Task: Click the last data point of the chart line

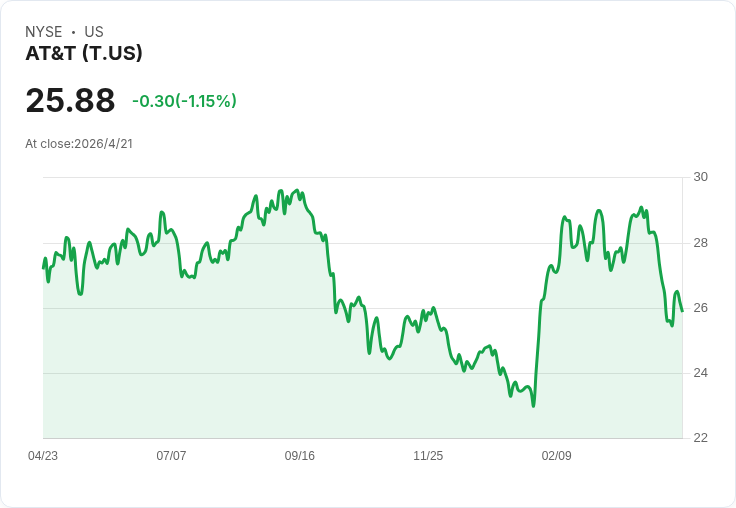Action: (682, 311)
